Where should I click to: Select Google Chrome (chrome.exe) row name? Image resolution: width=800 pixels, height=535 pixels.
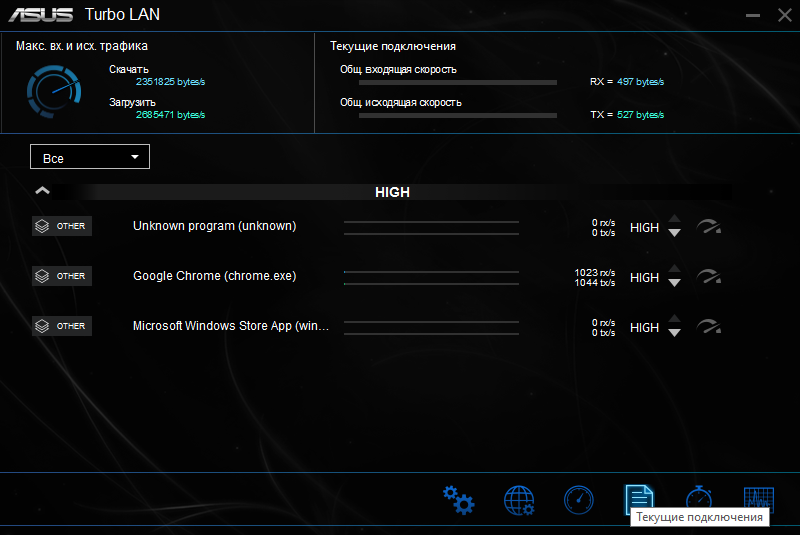click(214, 276)
